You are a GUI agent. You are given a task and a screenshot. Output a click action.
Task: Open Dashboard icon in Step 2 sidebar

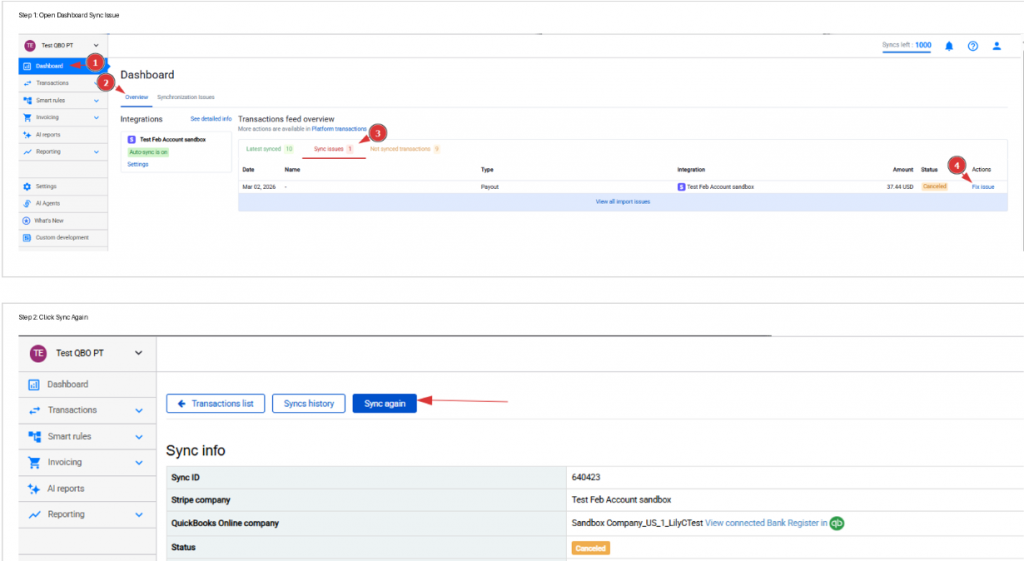click(34, 385)
